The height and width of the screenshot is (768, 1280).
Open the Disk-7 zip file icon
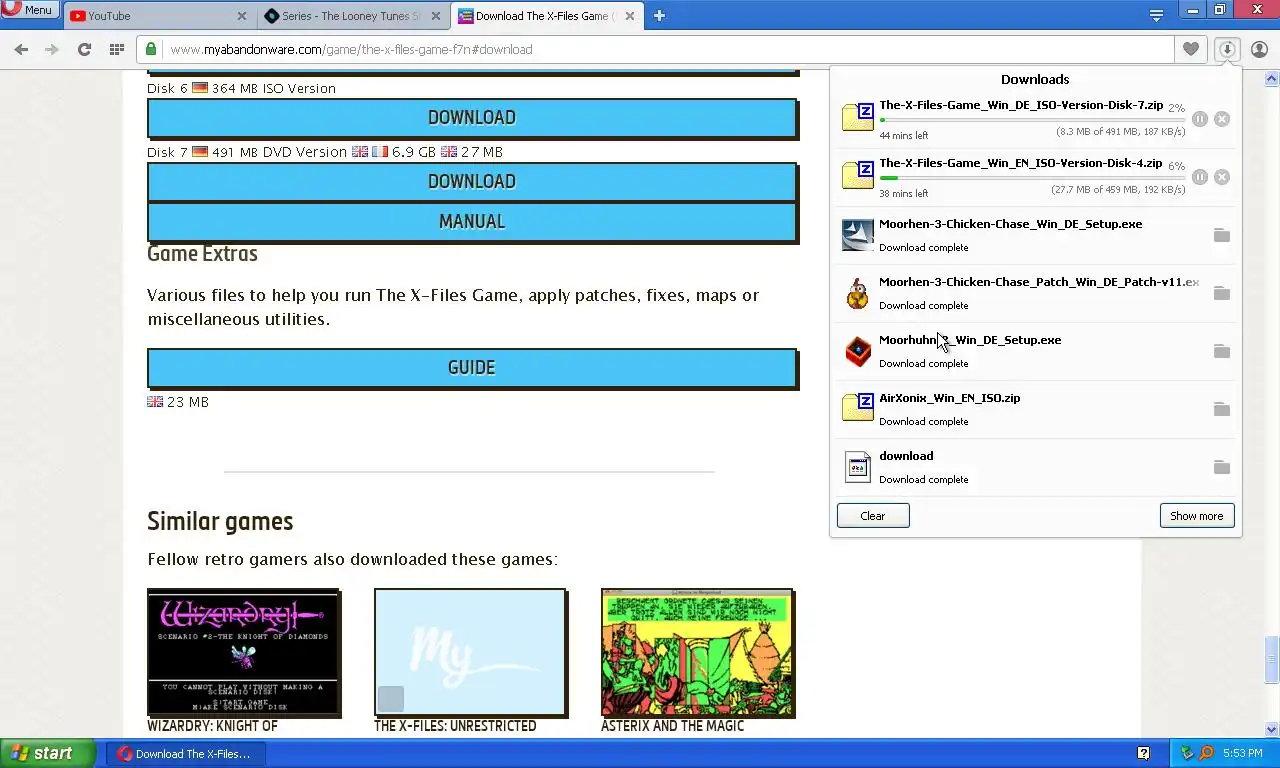pos(858,117)
